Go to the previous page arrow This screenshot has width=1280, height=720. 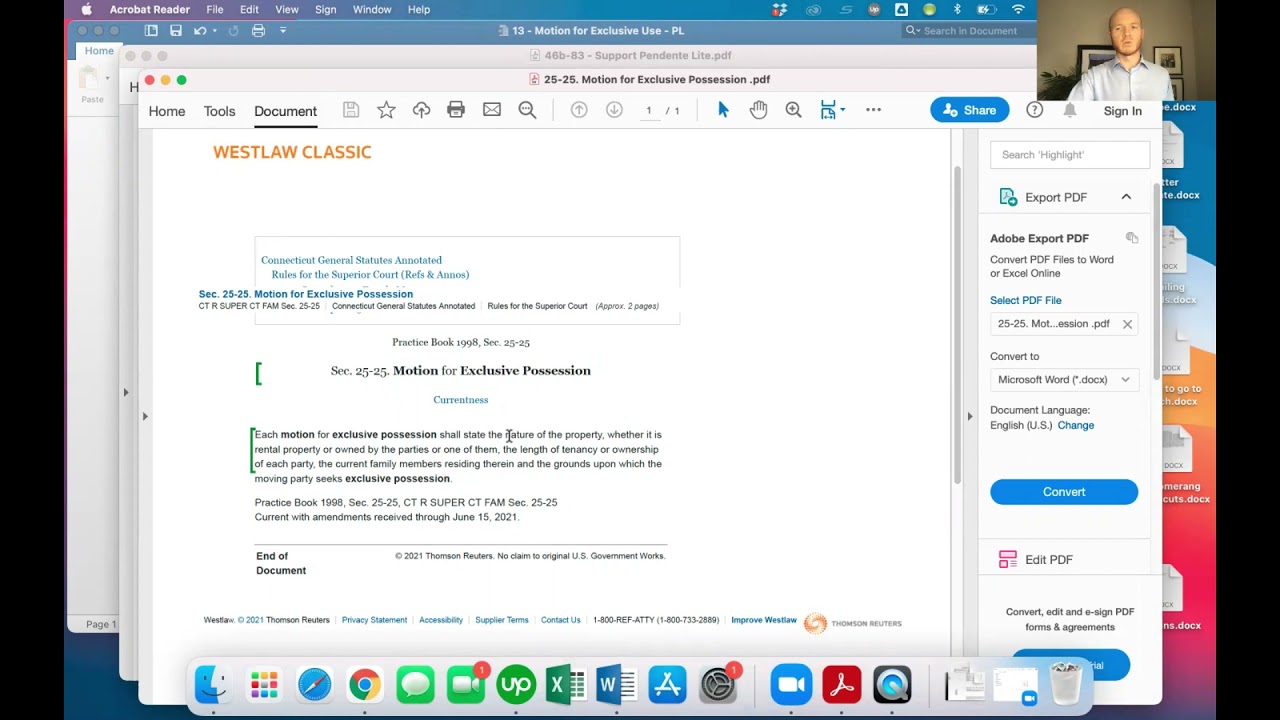tap(579, 110)
